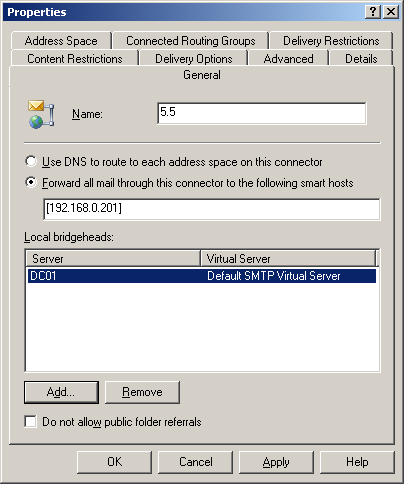
Task: Open the Address Space tab
Action: click(61, 41)
